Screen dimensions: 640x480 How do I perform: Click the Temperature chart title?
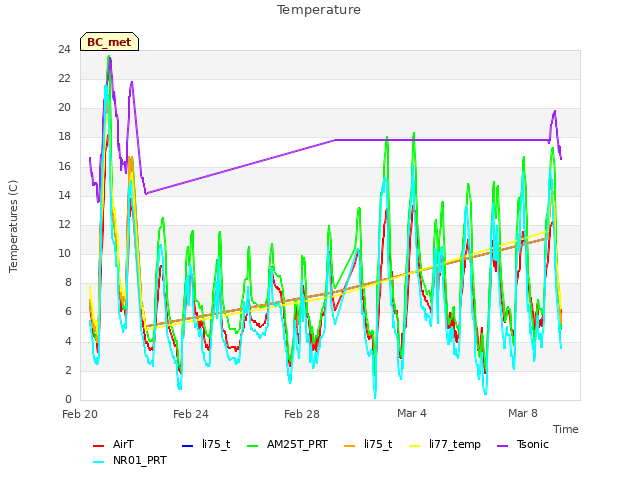tap(319, 10)
